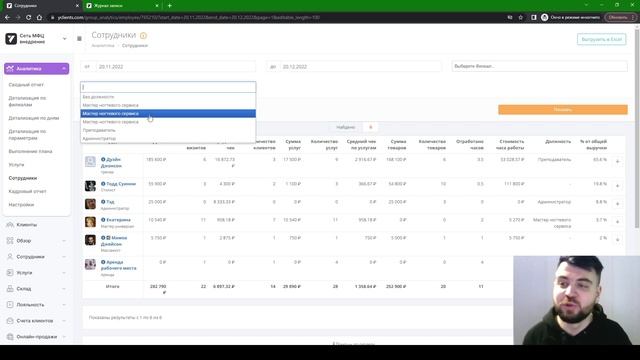640x360 pixels.
Task: Click the plus icon in Мамоа Джейсон row
Action: (x=618, y=240)
